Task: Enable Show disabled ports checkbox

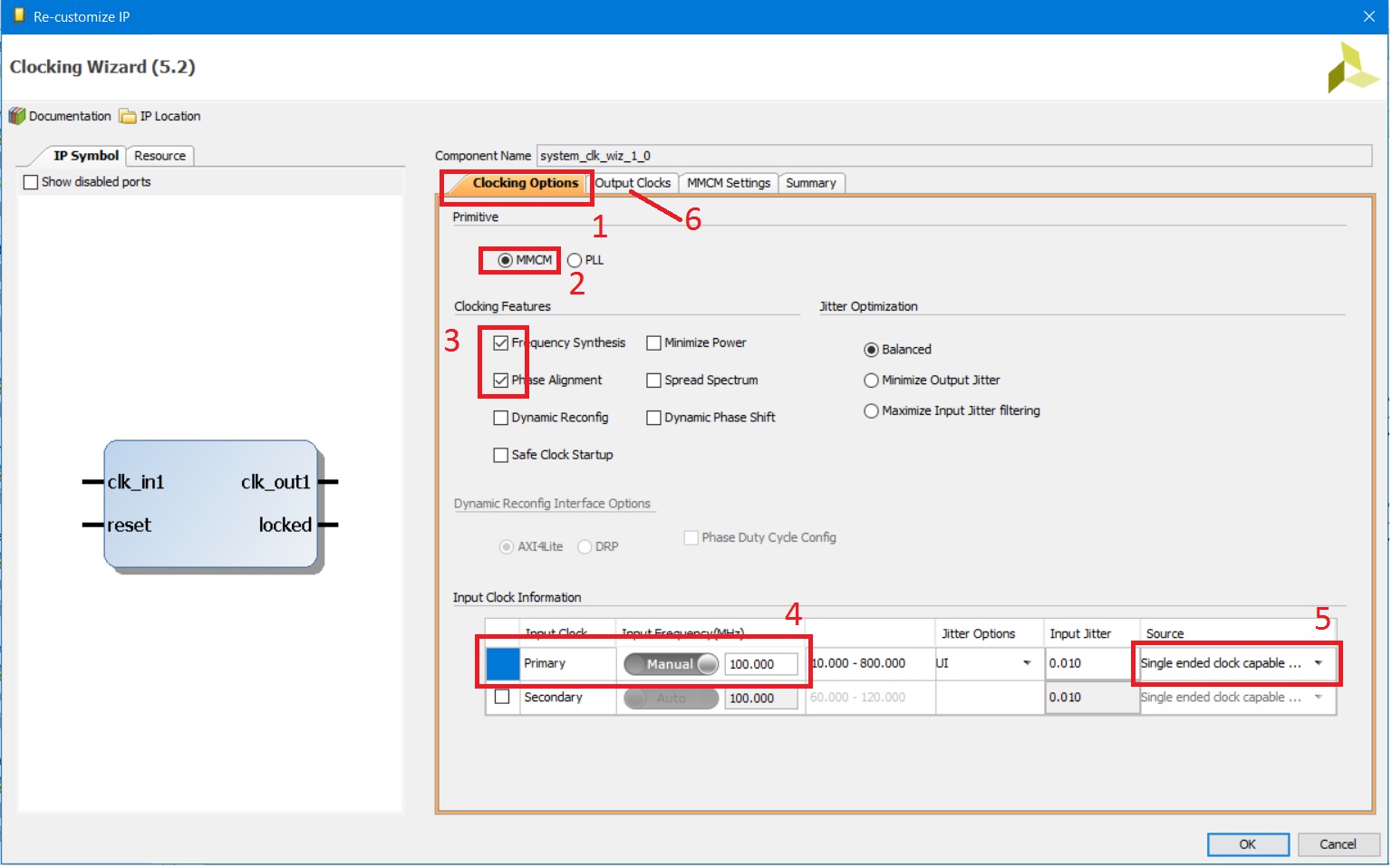Action: [32, 182]
